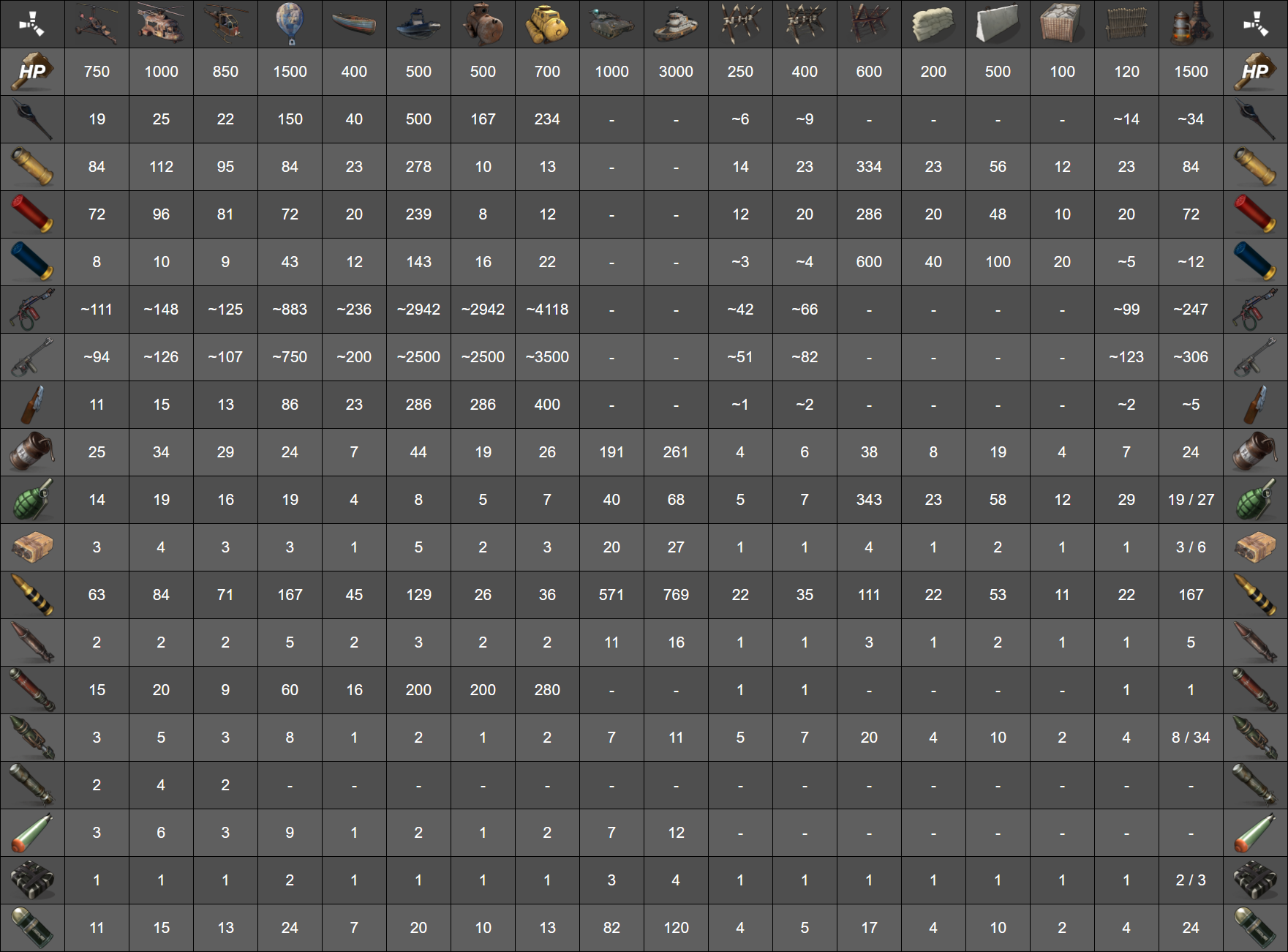The width and height of the screenshot is (1288, 952).
Task: Click the Rust logo in the top-left corner
Action: pyautogui.click(x=31, y=23)
